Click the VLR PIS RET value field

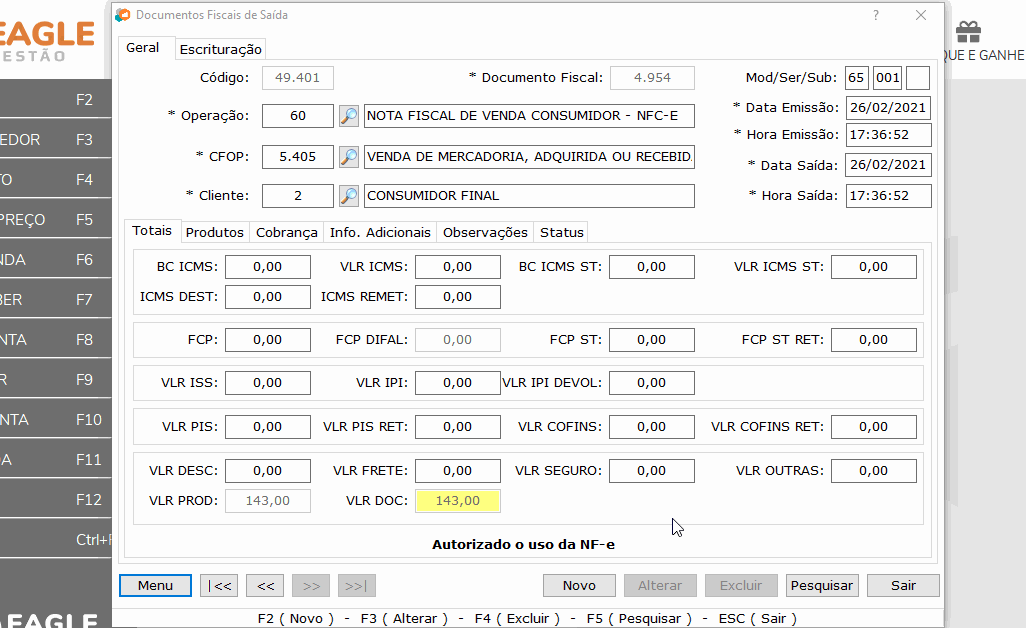pyautogui.click(x=457, y=427)
